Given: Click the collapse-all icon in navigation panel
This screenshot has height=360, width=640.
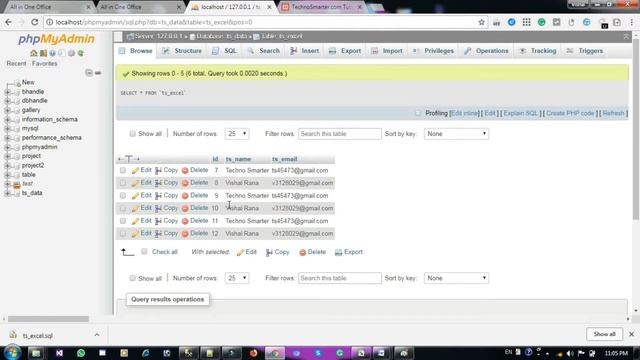Looking at the screenshot, I should click(x=89, y=73).
